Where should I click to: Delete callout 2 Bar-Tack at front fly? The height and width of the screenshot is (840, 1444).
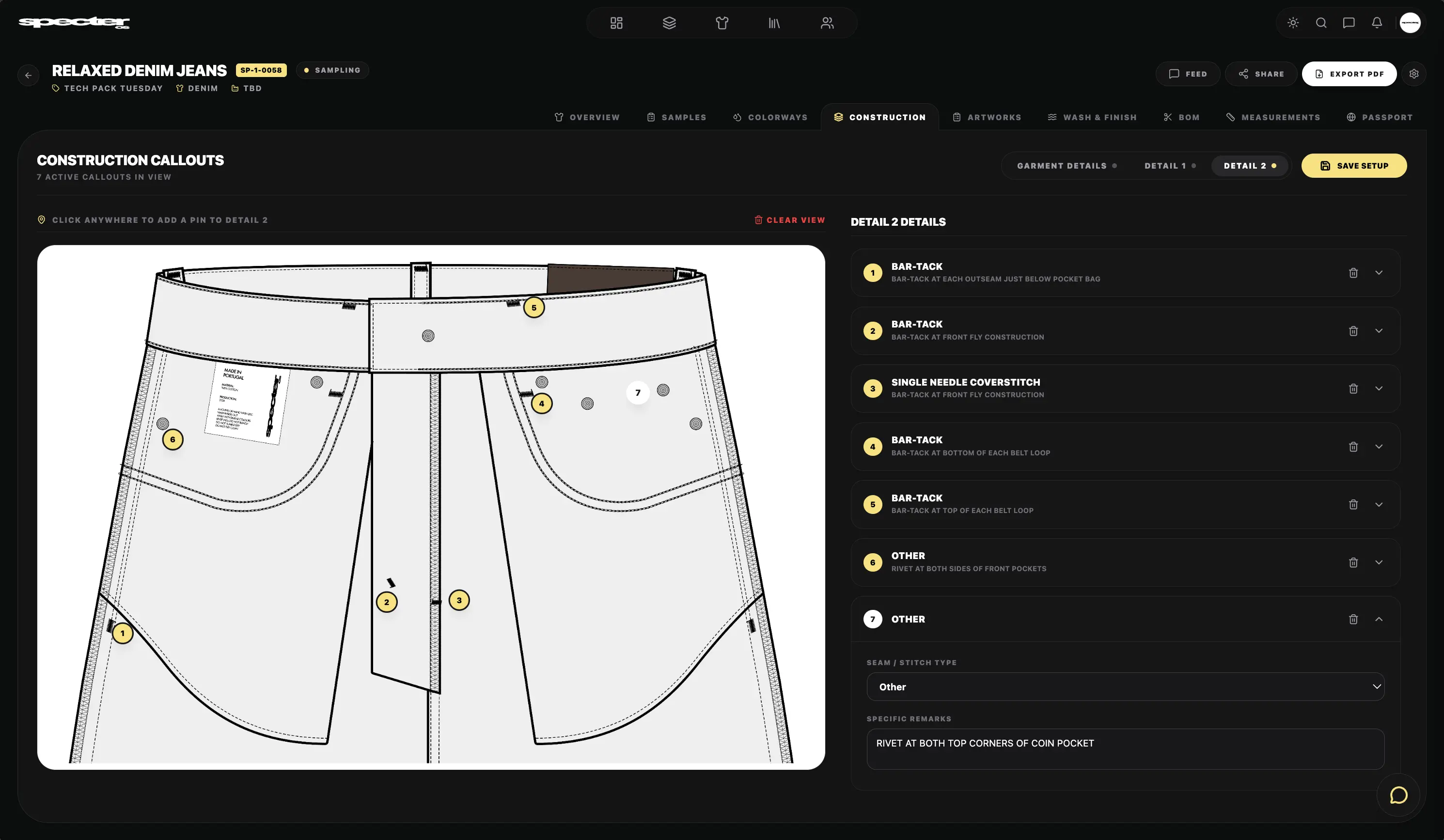click(x=1353, y=331)
